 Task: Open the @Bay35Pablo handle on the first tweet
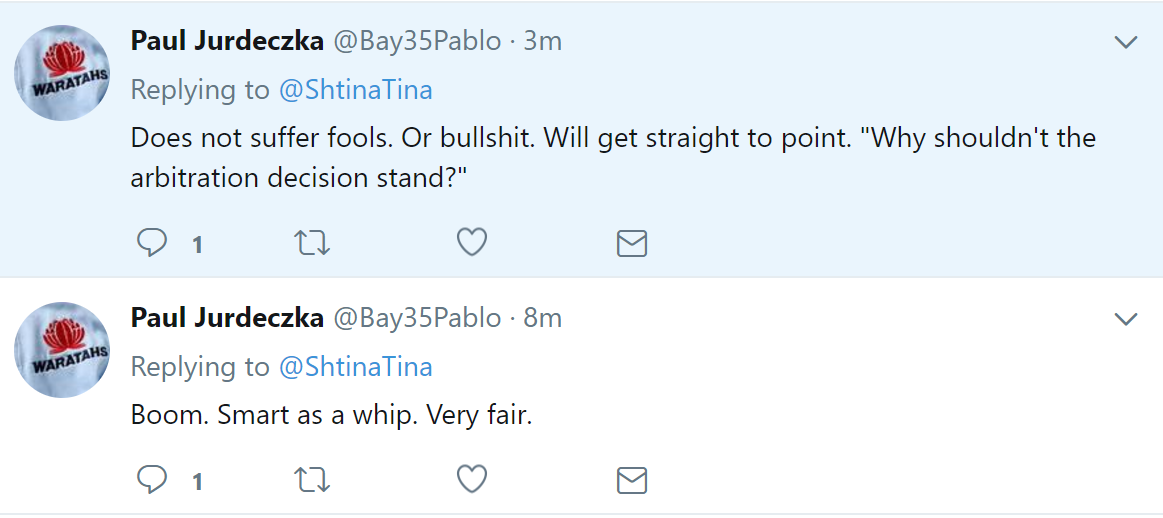(416, 42)
